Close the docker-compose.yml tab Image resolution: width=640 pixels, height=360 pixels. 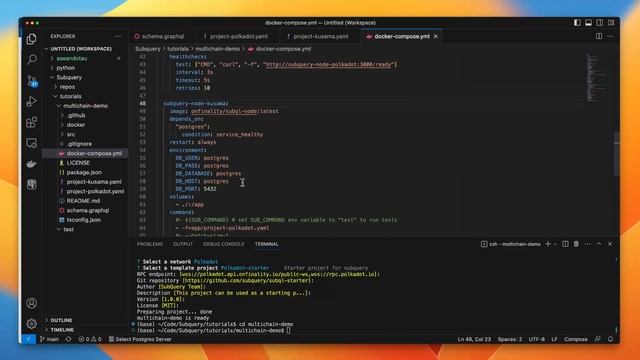(436, 36)
